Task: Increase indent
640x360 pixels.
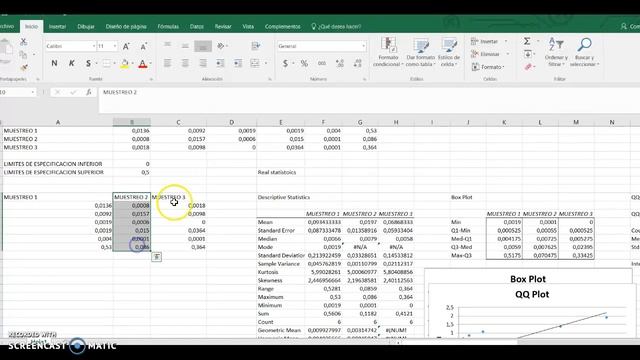Action: pyautogui.click(x=238, y=63)
